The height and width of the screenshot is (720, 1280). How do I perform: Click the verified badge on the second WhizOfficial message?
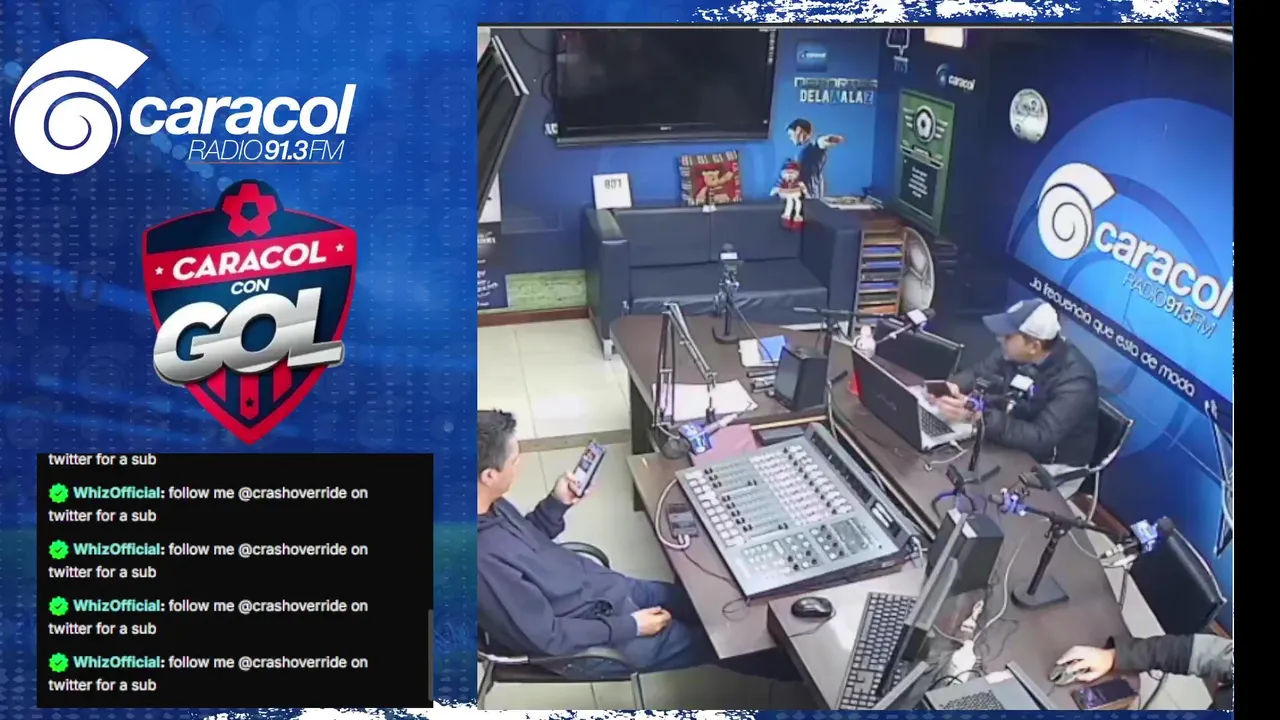(59, 549)
